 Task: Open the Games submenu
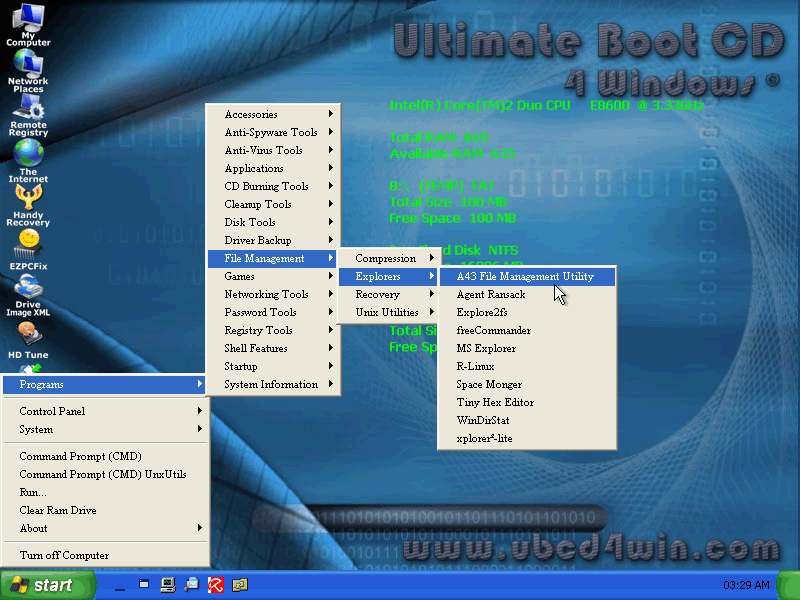click(x=272, y=276)
